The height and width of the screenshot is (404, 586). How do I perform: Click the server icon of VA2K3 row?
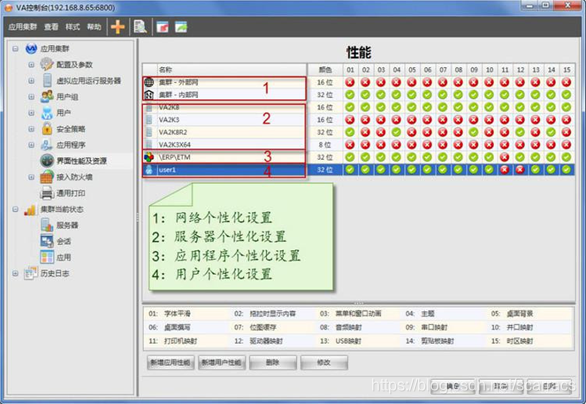point(149,120)
